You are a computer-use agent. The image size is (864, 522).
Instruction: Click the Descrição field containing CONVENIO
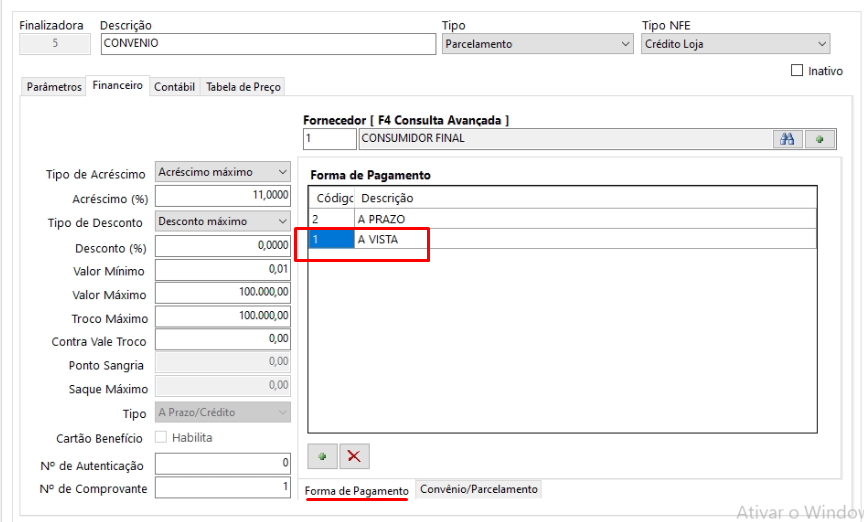[x=265, y=44]
